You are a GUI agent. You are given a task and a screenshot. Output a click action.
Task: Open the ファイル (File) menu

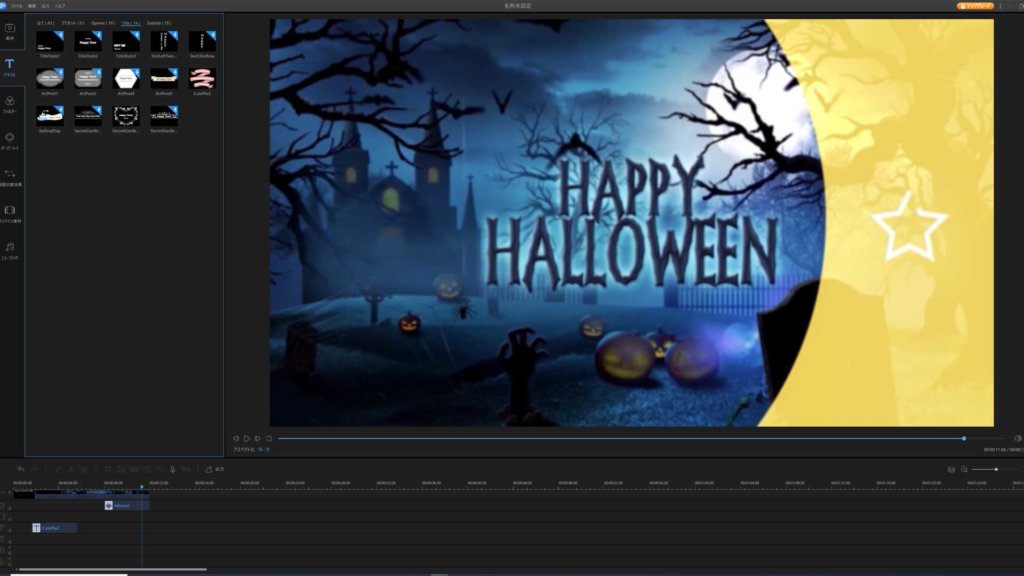tap(17, 6)
